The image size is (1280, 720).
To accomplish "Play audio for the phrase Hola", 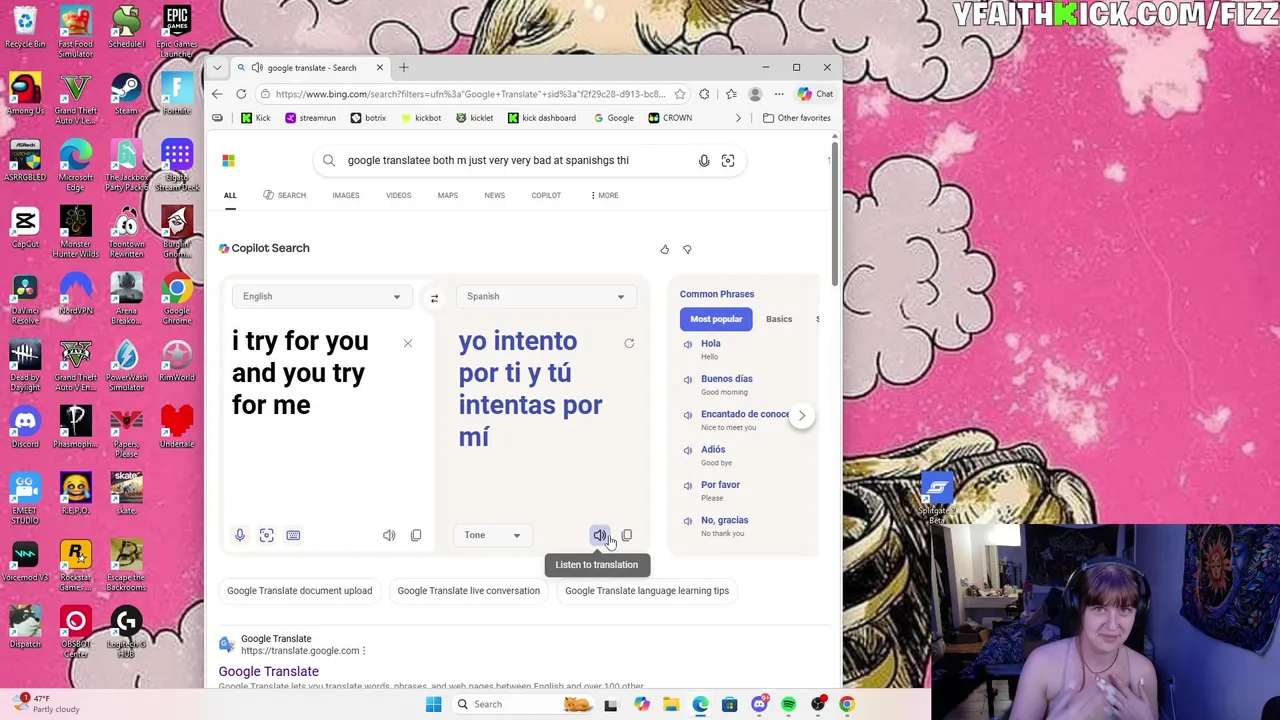I will click(x=688, y=344).
